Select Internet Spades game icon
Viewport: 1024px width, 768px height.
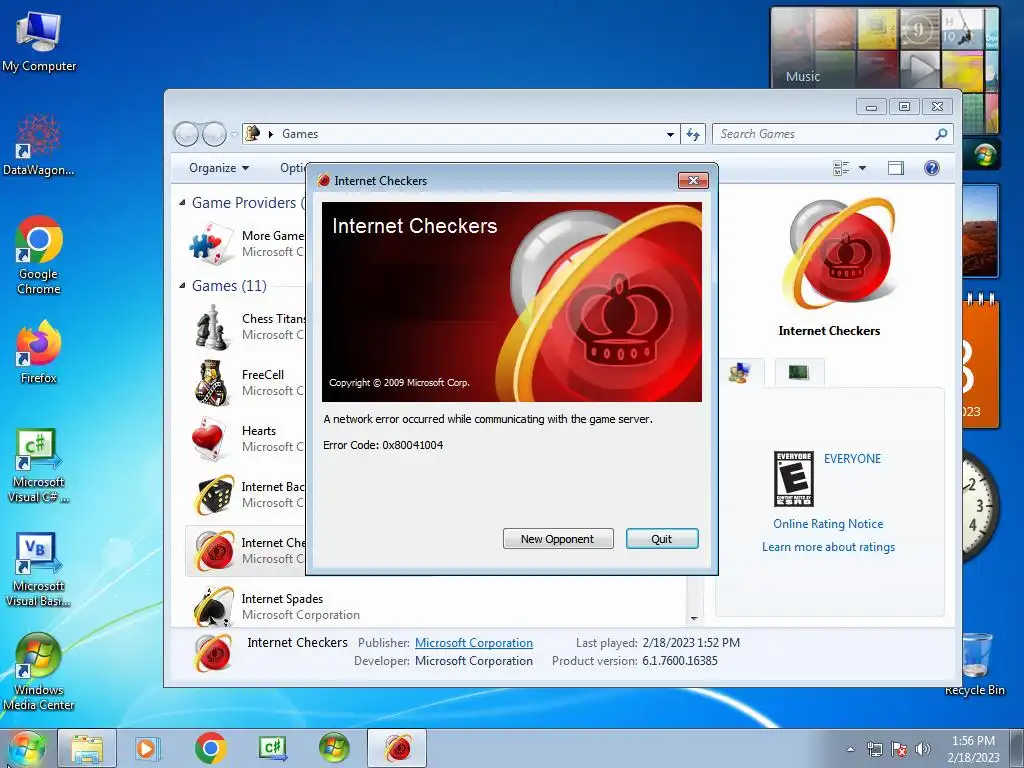pos(214,605)
